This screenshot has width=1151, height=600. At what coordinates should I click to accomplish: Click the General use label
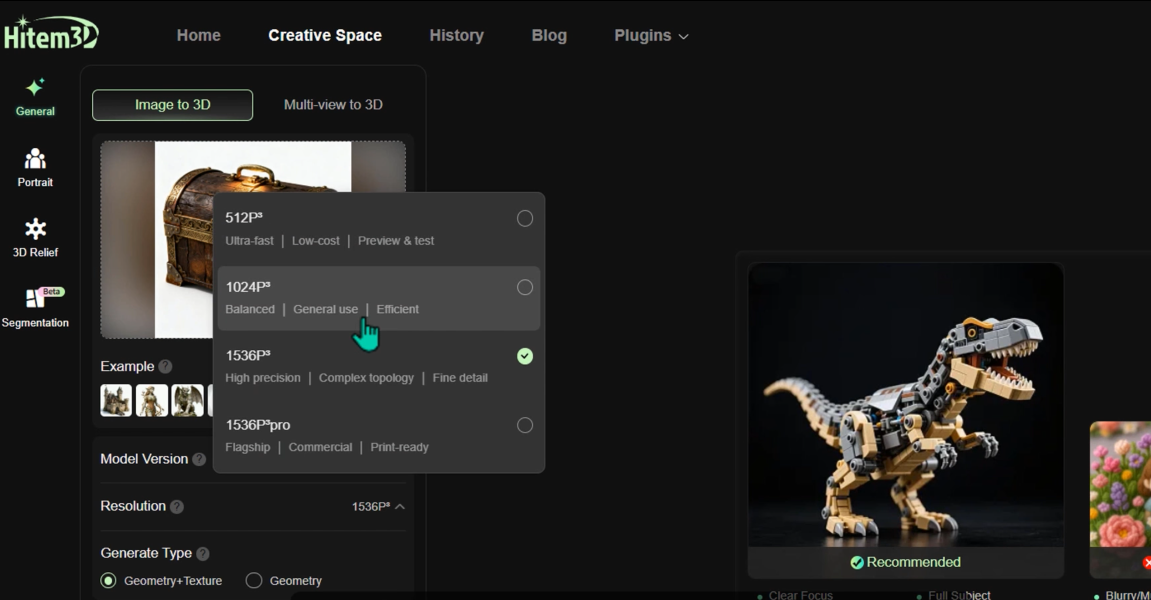[325, 309]
